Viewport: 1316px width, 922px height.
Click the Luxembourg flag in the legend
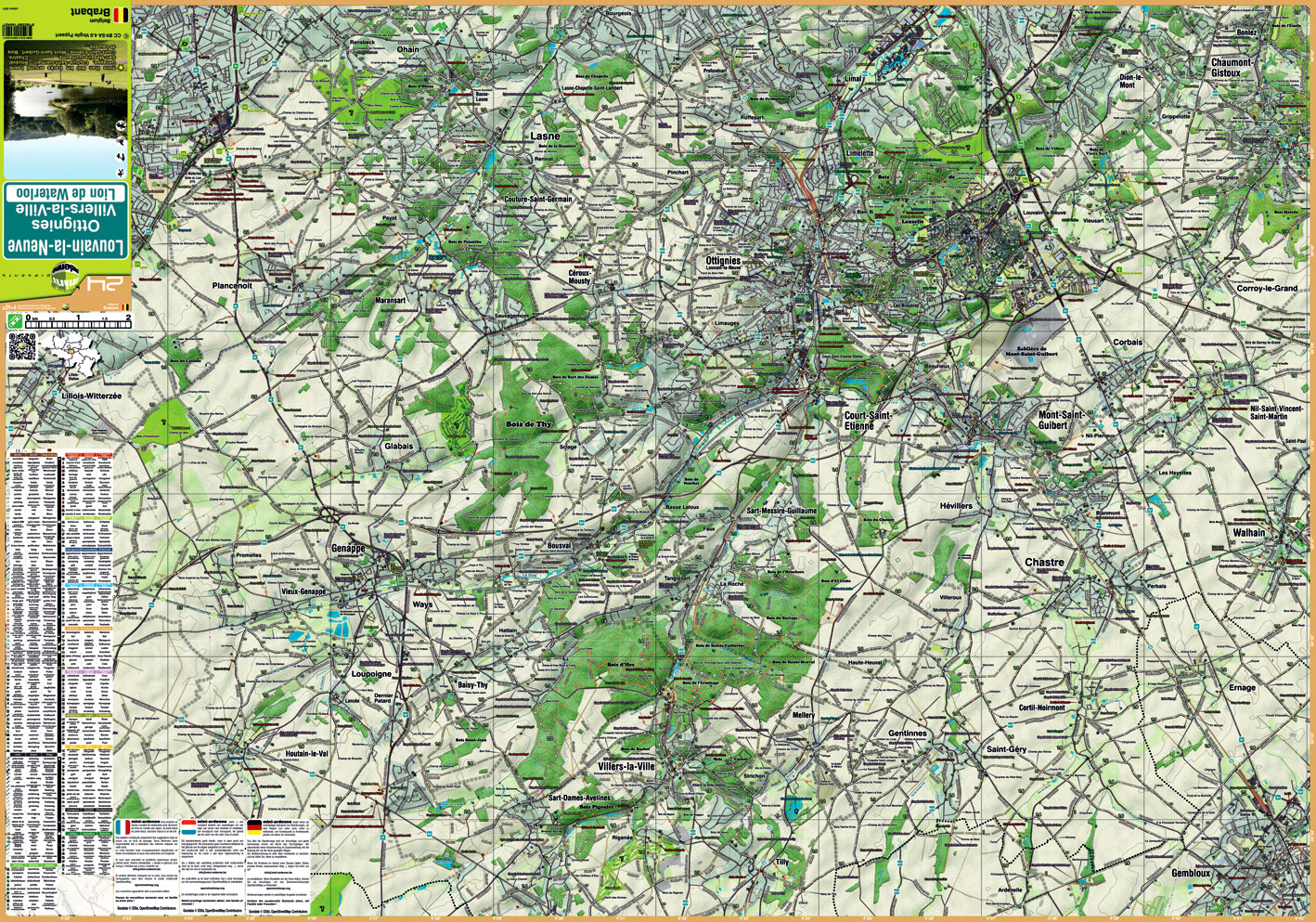[187, 826]
